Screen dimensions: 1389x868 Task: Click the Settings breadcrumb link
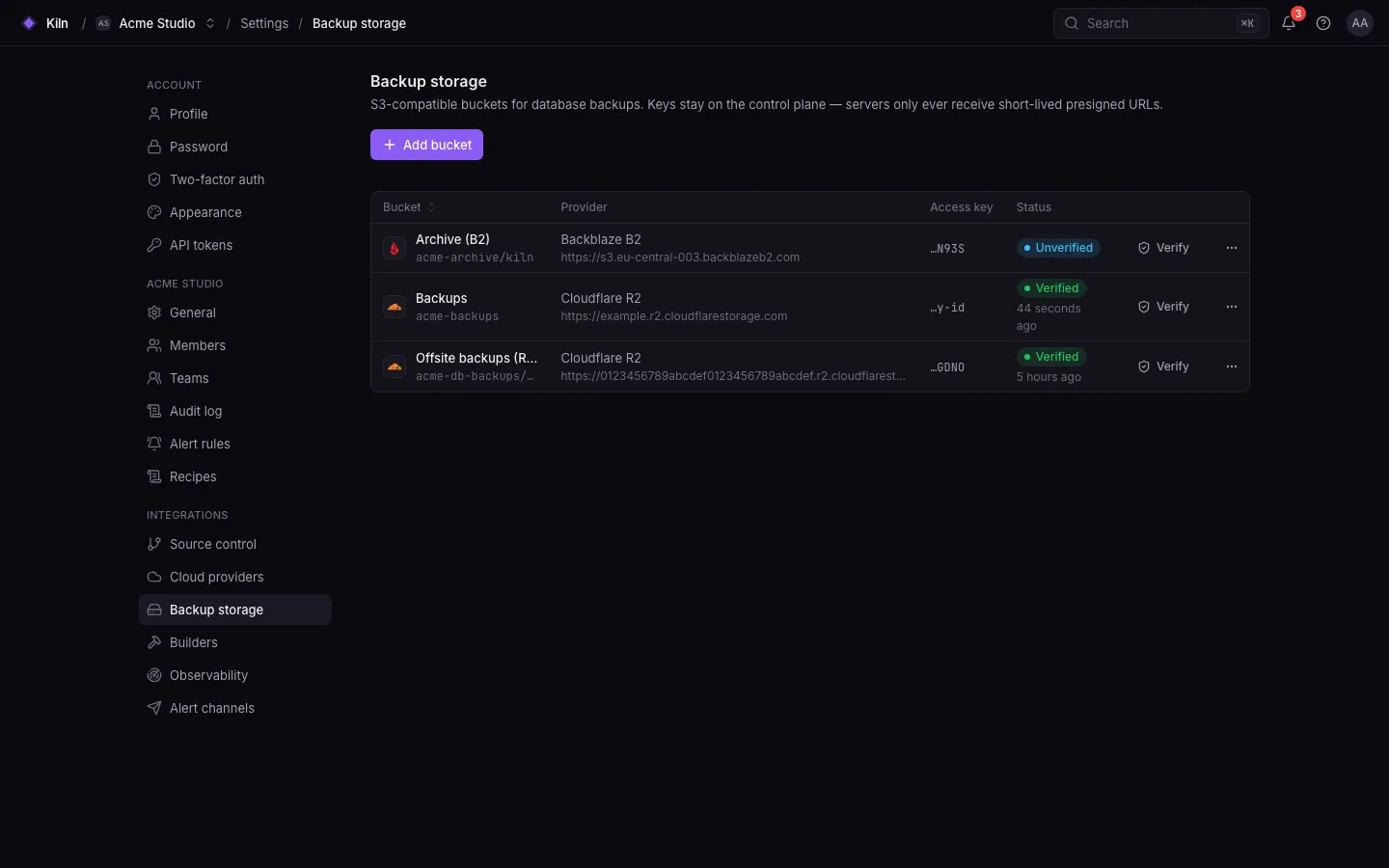coord(264,23)
